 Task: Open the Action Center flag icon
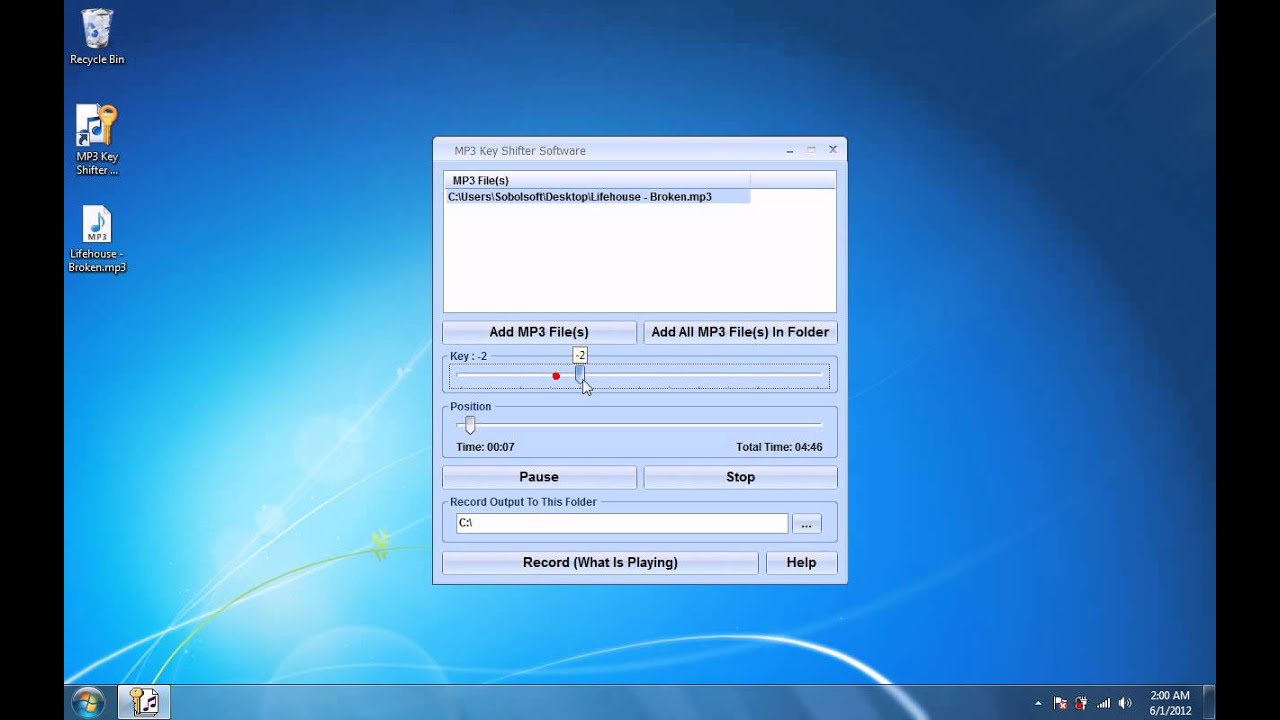coord(1060,703)
